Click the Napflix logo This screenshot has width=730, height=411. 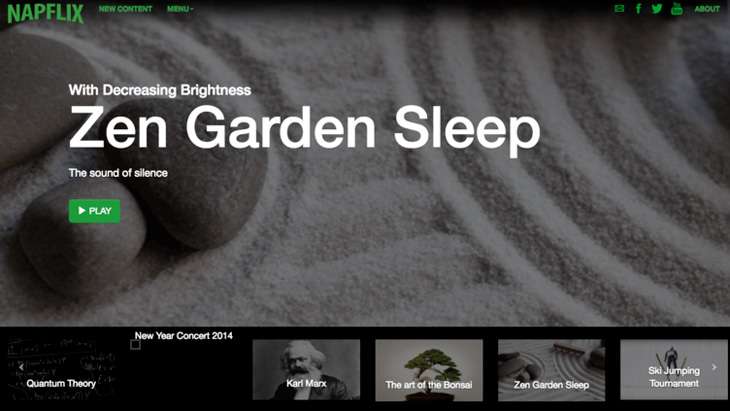click(45, 13)
